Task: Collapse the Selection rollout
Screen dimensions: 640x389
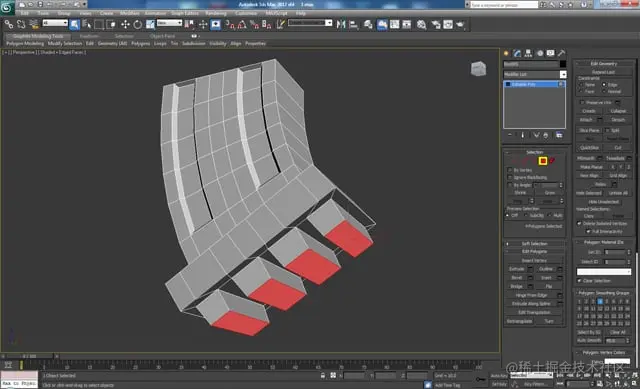Action: (x=534, y=152)
